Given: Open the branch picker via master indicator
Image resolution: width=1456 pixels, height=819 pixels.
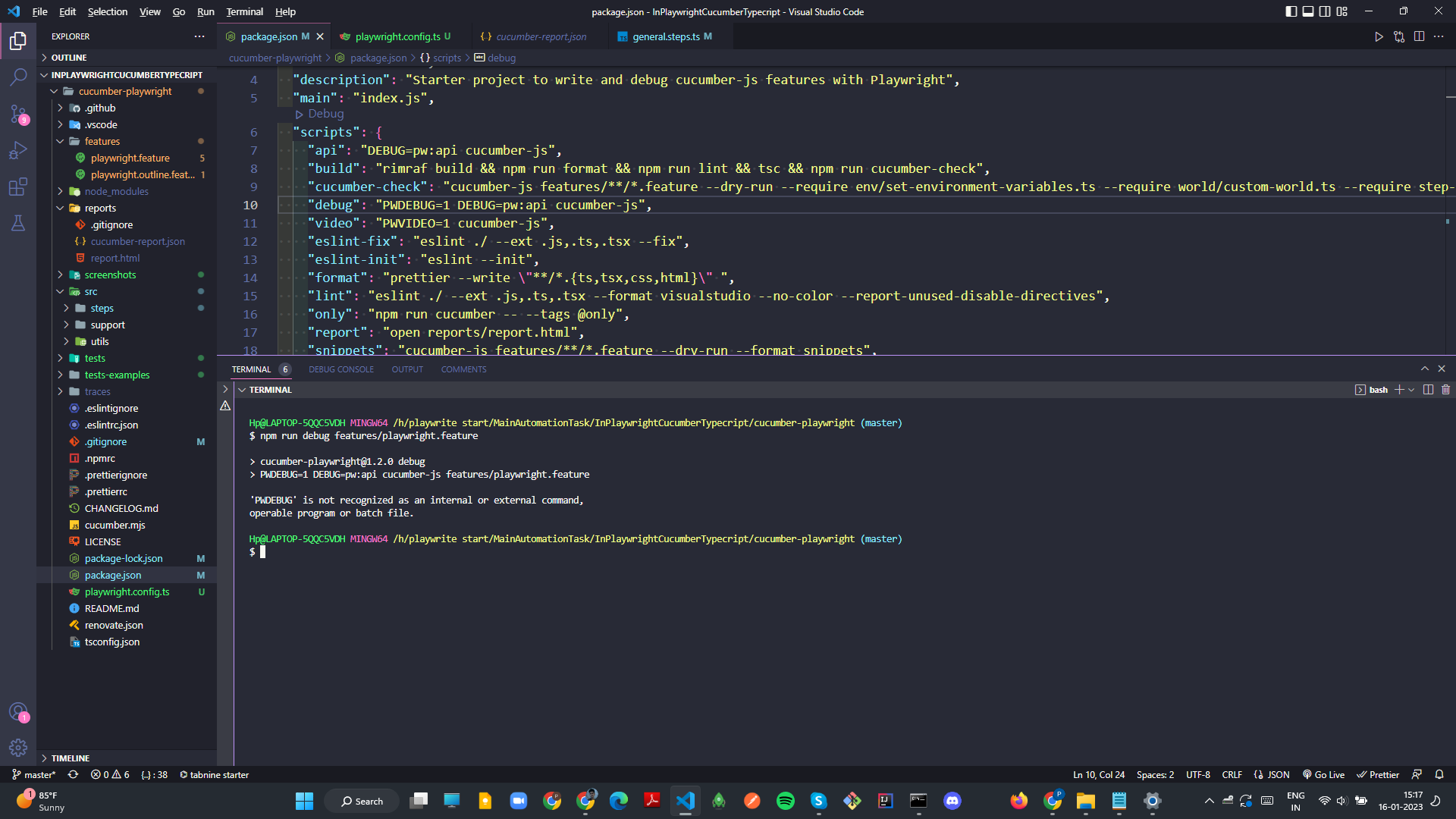Looking at the screenshot, I should pos(33,774).
